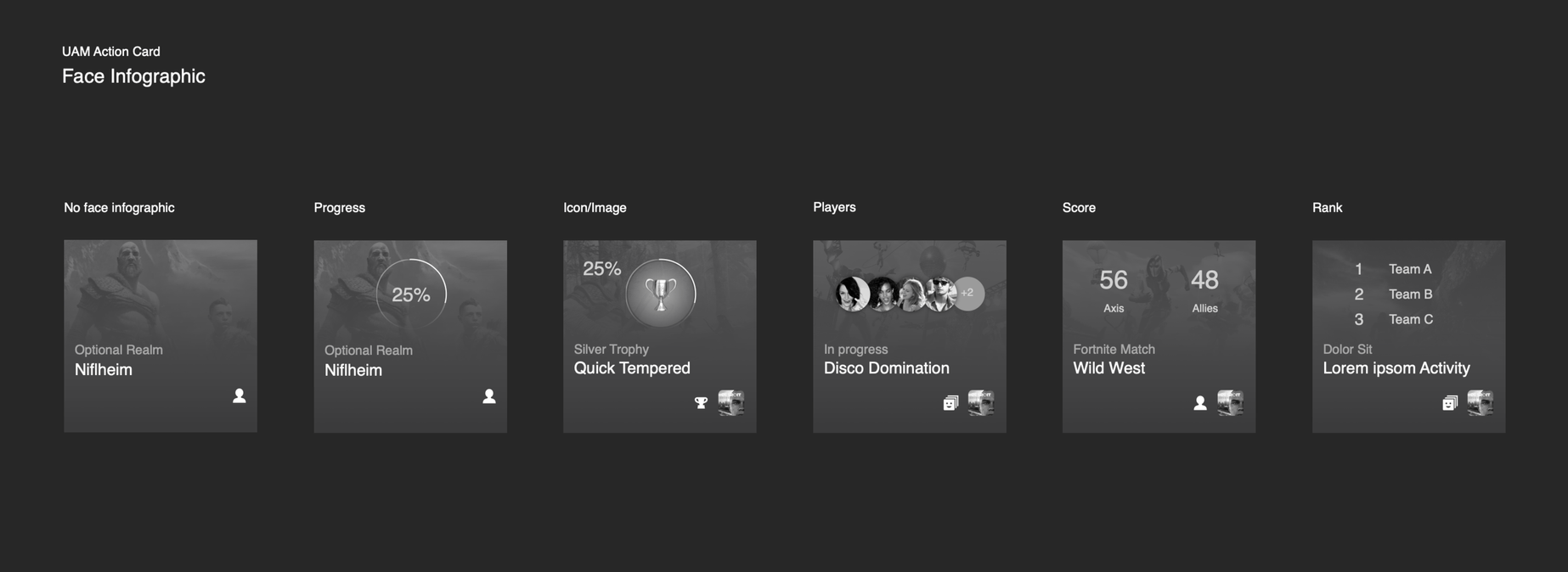Click the game thumbnail on Wild West card

(x=1231, y=402)
